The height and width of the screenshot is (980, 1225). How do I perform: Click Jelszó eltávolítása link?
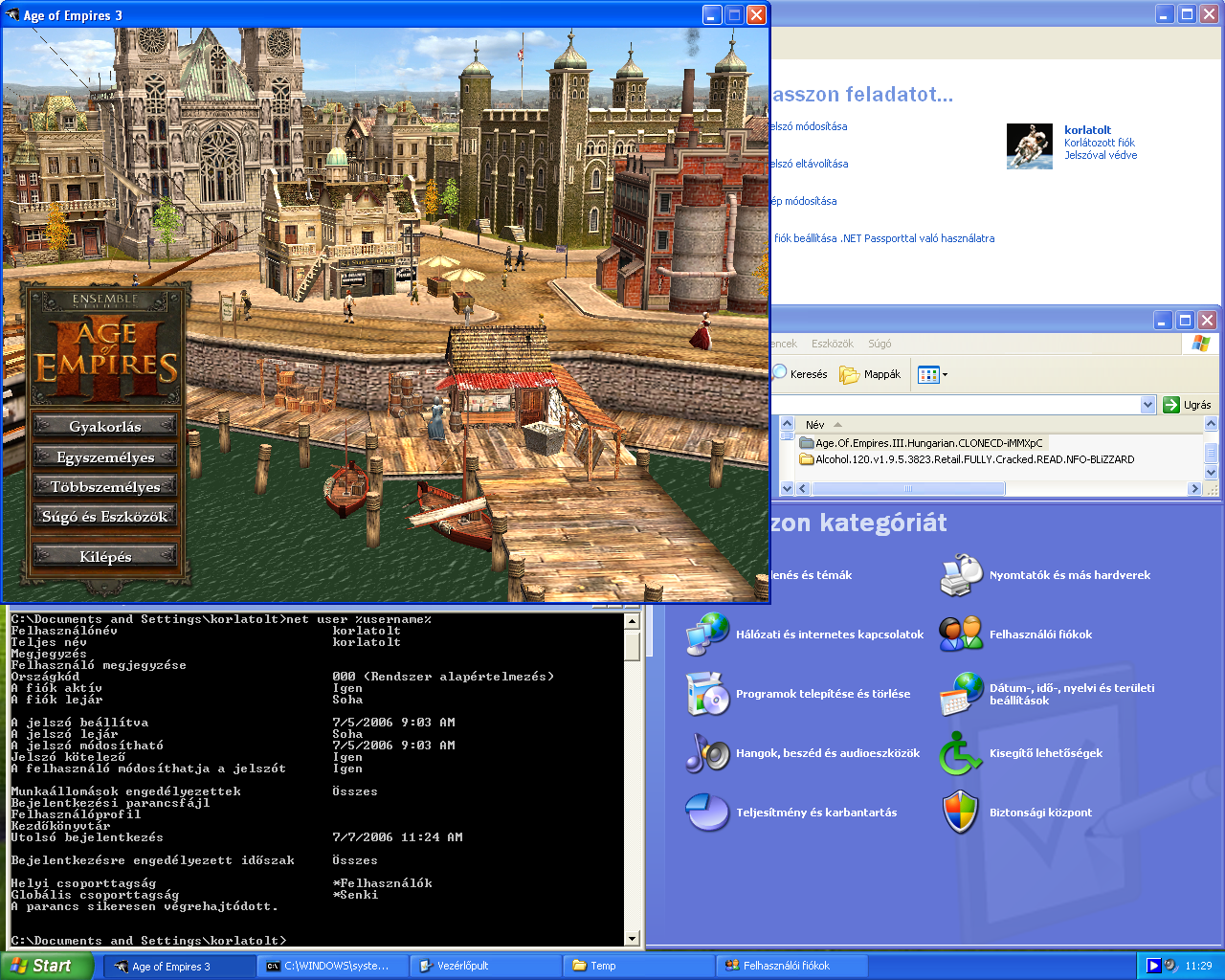pos(810,164)
